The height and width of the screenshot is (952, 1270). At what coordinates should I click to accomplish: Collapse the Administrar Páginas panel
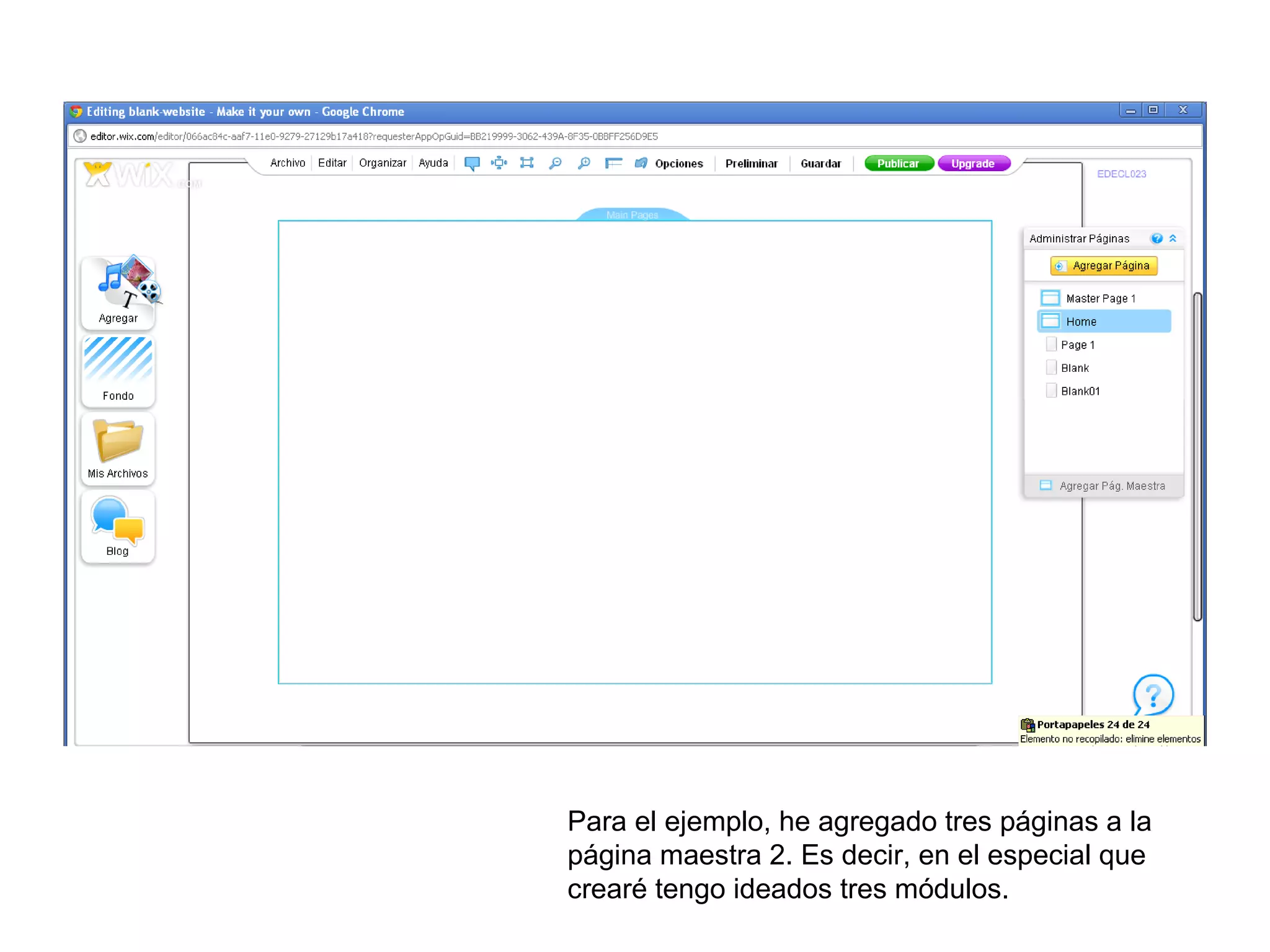[x=1173, y=239]
